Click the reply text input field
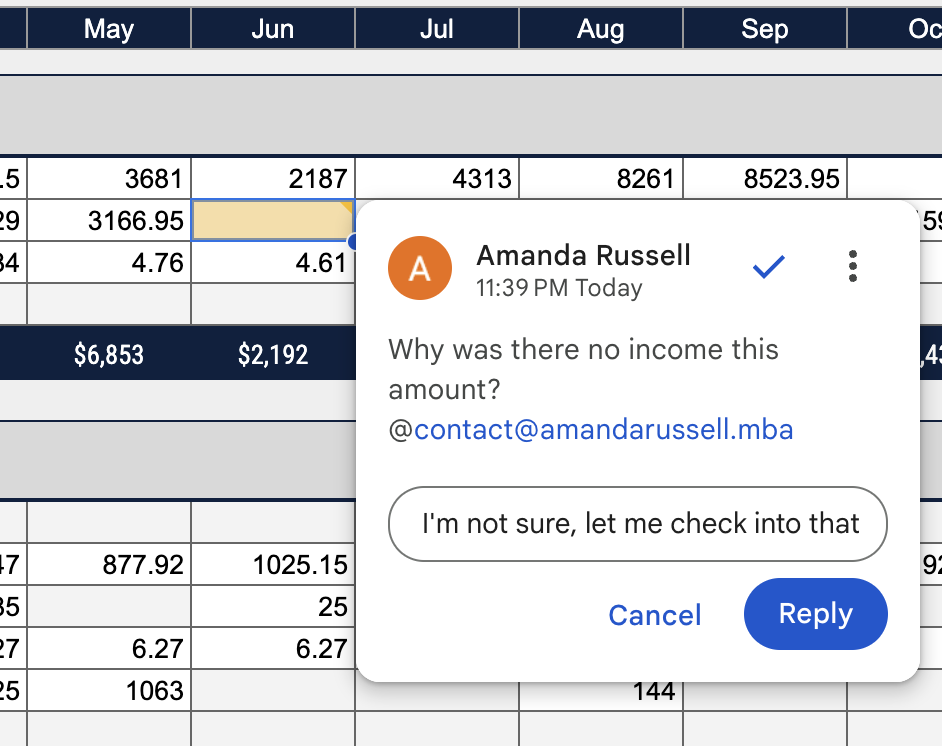The height and width of the screenshot is (746, 942). click(x=637, y=524)
